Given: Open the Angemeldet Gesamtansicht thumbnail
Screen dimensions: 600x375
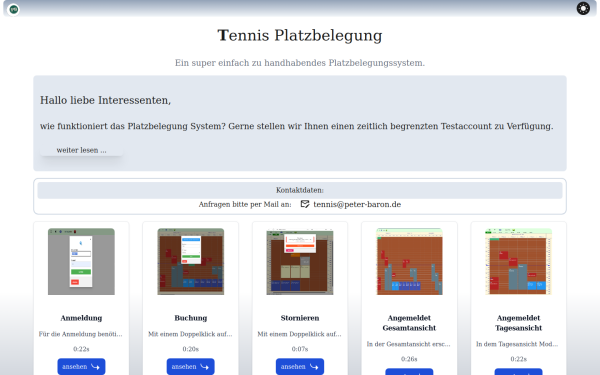Looking at the screenshot, I should [409, 262].
